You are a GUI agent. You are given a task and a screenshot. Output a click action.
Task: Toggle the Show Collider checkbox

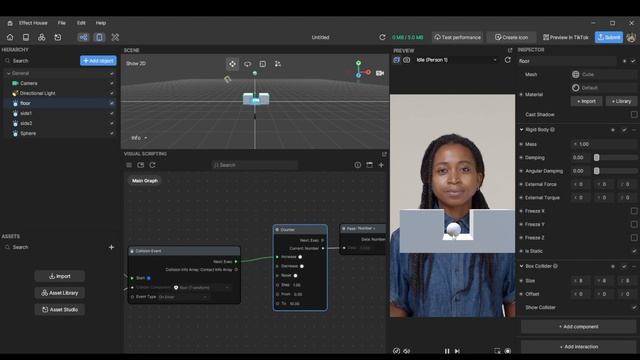click(x=633, y=307)
